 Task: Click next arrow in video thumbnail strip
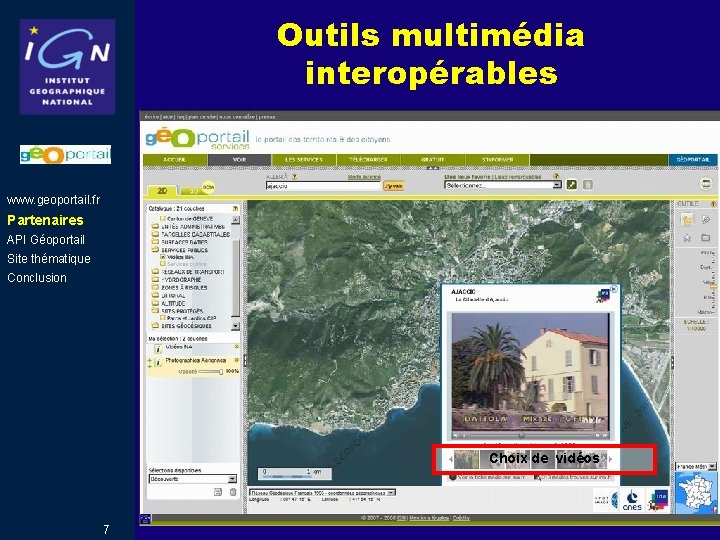(610, 459)
